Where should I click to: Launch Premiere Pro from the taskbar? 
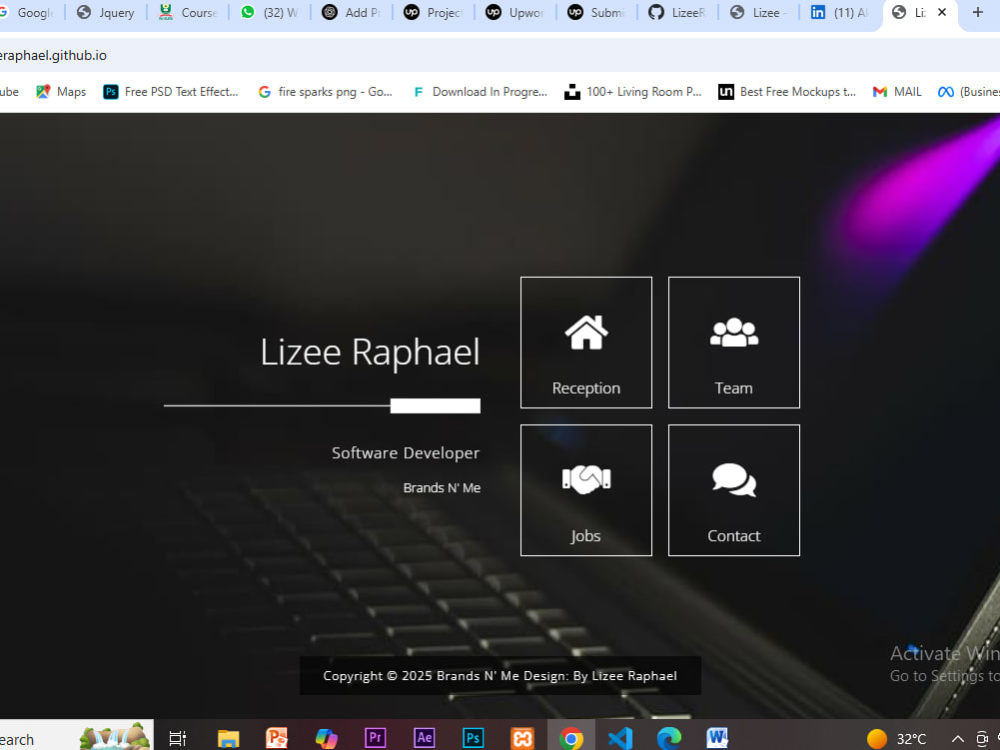[375, 738]
